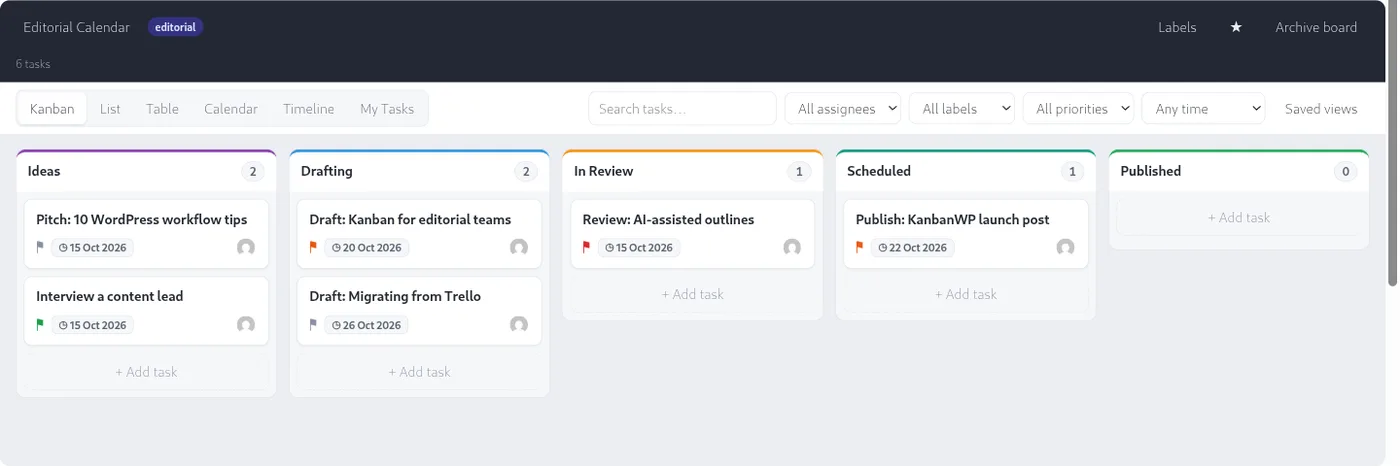Image resolution: width=1400 pixels, height=466 pixels.
Task: Click the Scheduled column header
Action: 966,171
